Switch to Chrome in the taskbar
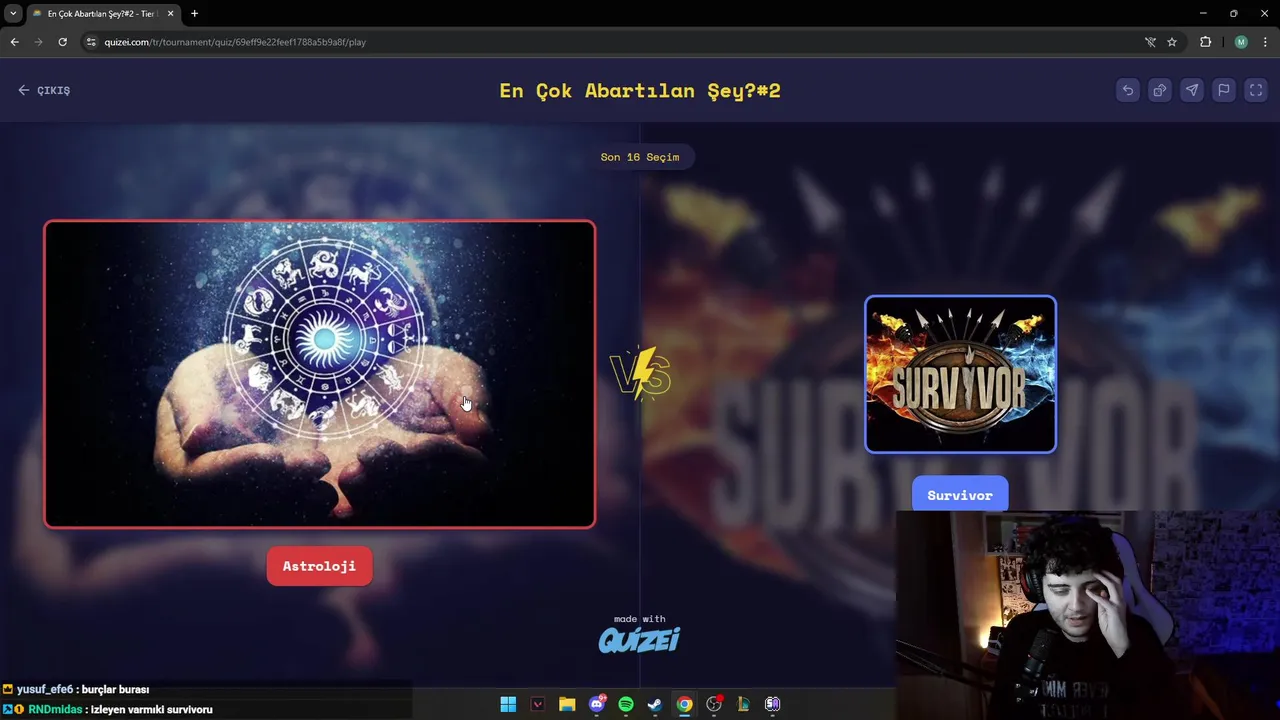Viewport: 1280px width, 720px height. pyautogui.click(x=684, y=704)
